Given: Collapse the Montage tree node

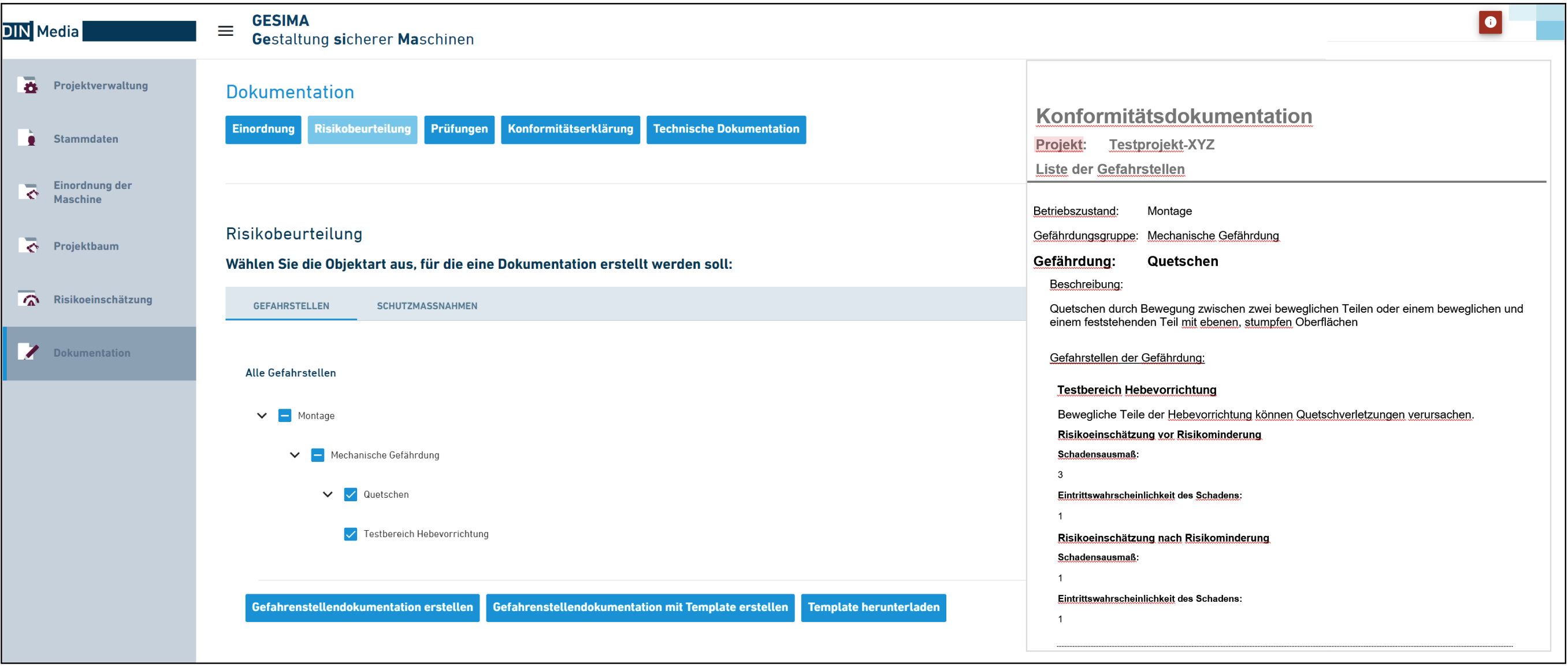Looking at the screenshot, I should [262, 416].
